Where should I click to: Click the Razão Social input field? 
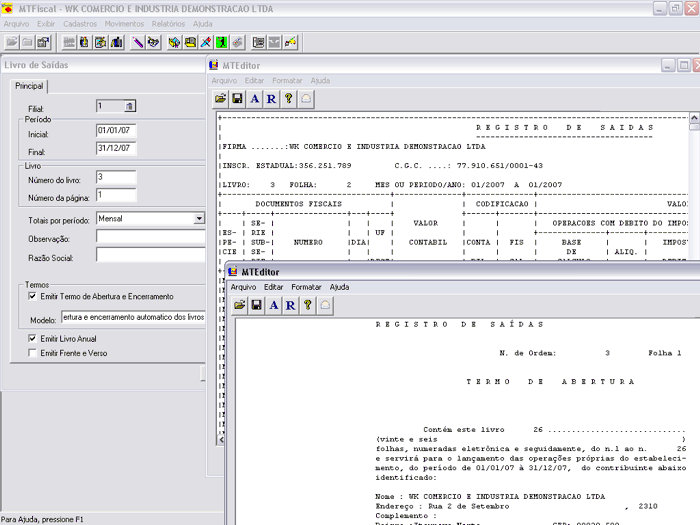(150, 256)
